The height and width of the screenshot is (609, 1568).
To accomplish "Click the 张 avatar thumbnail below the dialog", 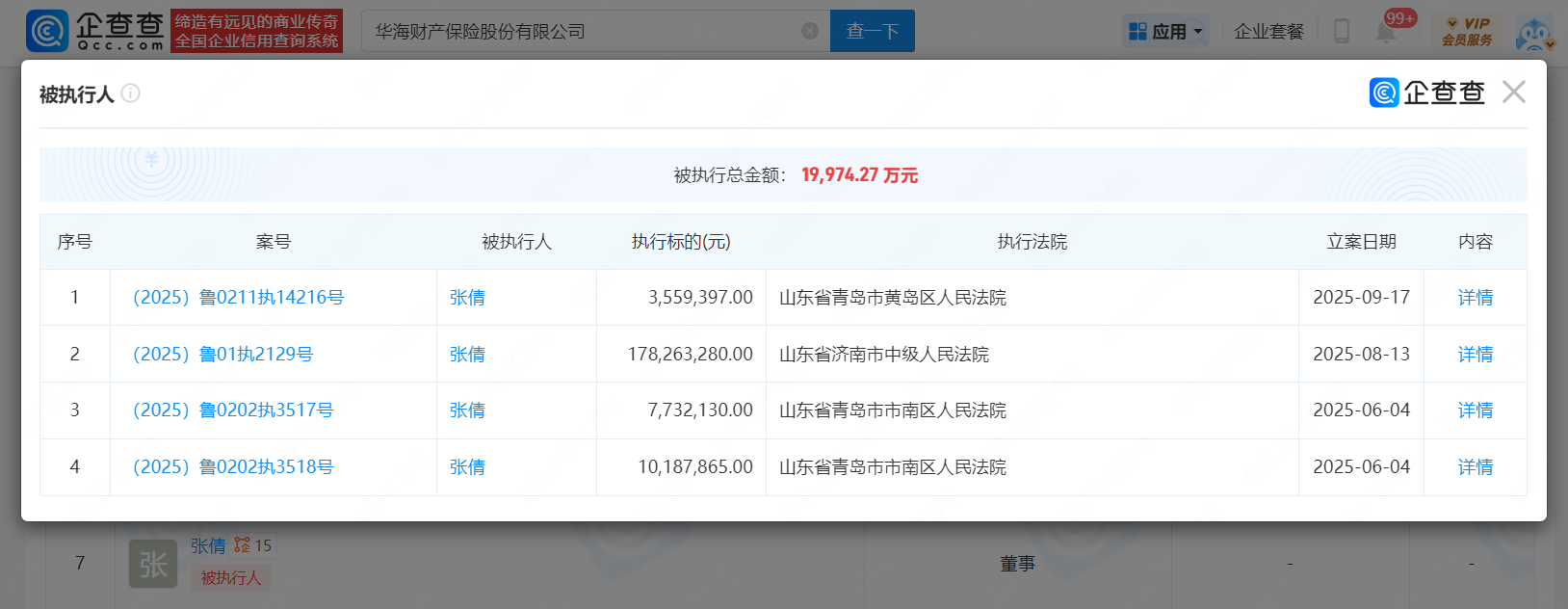I will pyautogui.click(x=153, y=564).
